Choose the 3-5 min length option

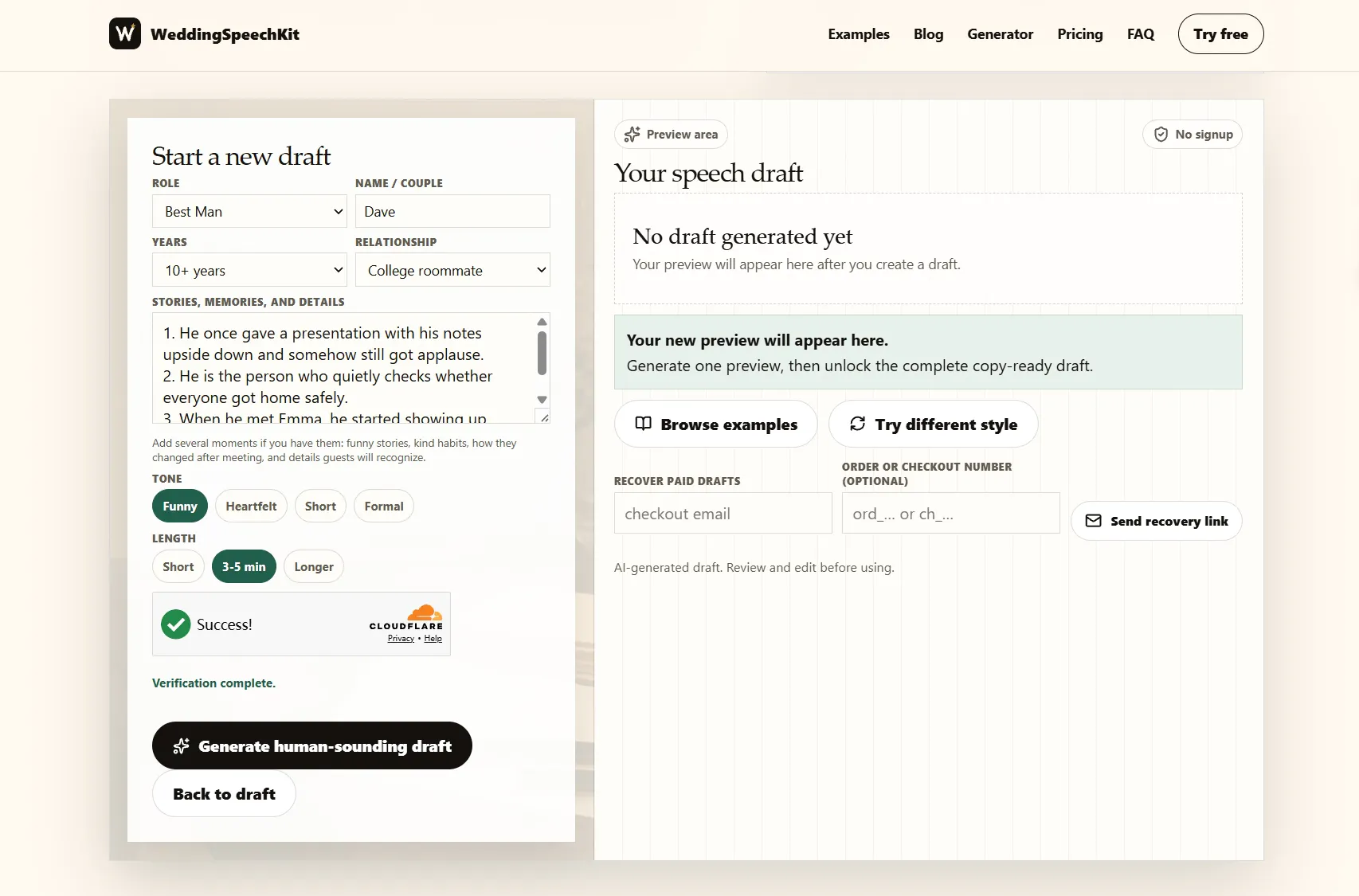coord(244,566)
